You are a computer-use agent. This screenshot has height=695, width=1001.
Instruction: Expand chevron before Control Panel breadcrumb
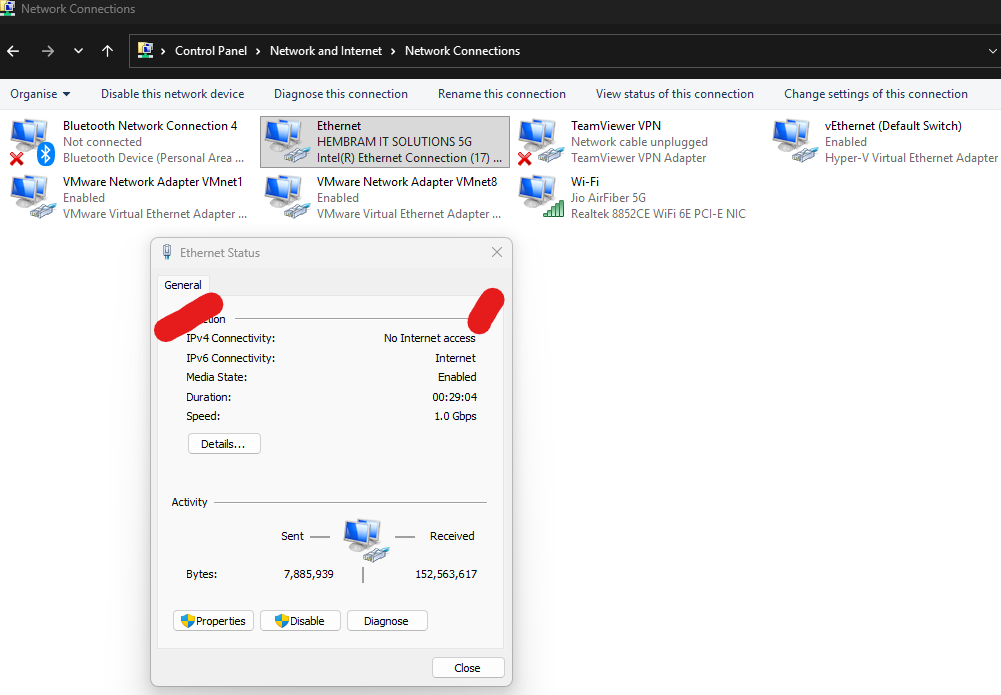tap(163, 51)
